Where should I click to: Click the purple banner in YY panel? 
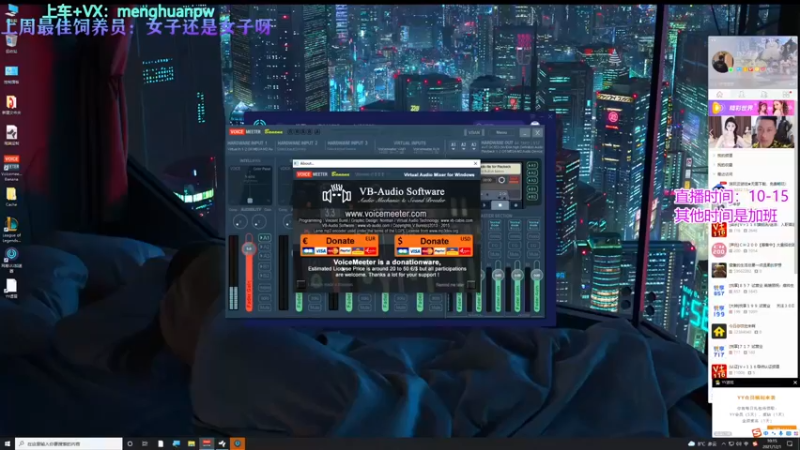coord(752,108)
